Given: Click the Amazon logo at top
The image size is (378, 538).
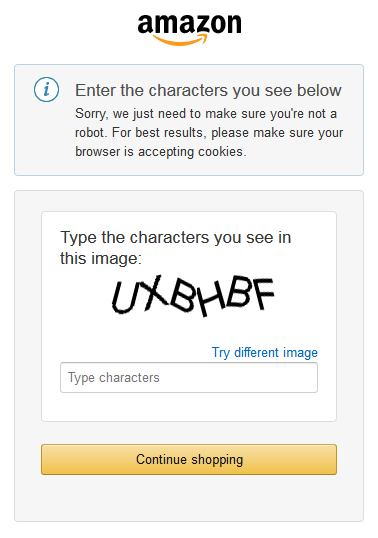Looking at the screenshot, I should (x=189, y=30).
